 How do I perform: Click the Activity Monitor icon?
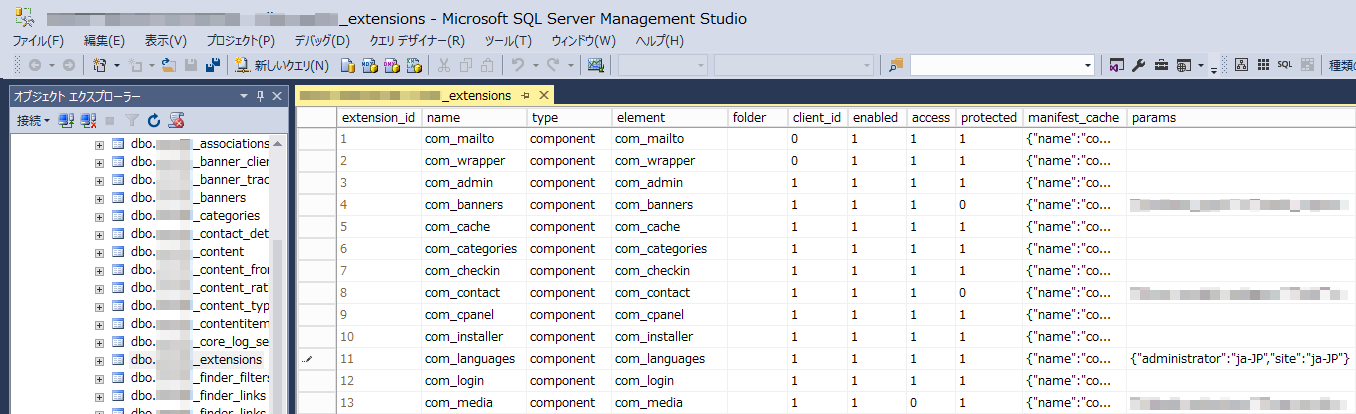[595, 66]
